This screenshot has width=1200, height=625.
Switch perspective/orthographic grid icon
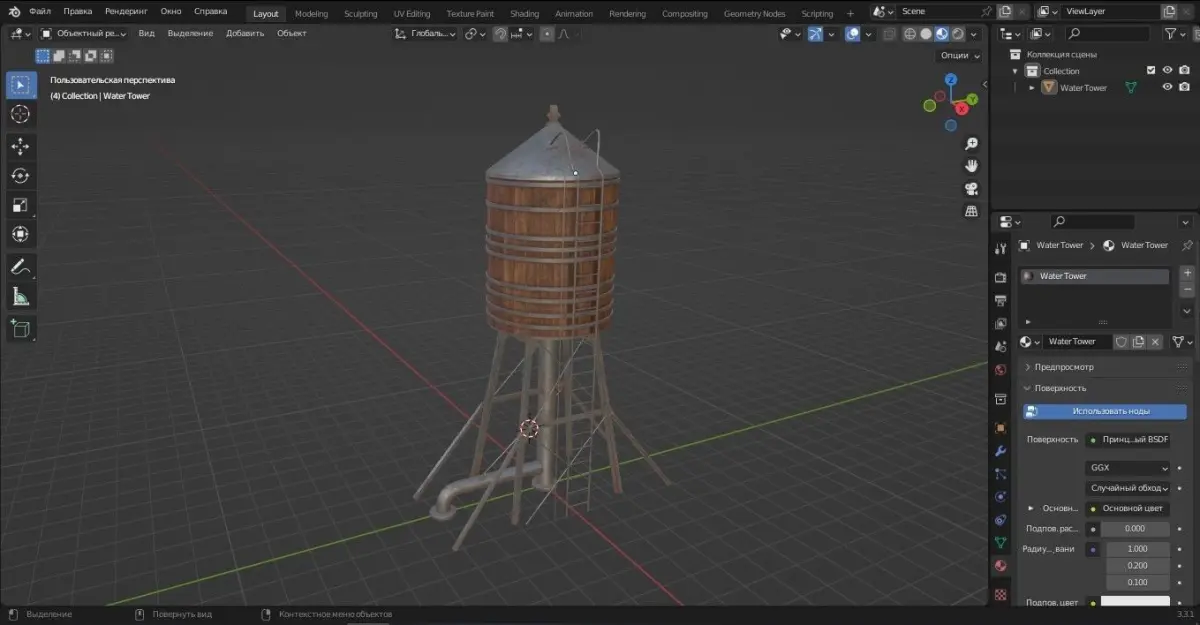point(970,211)
